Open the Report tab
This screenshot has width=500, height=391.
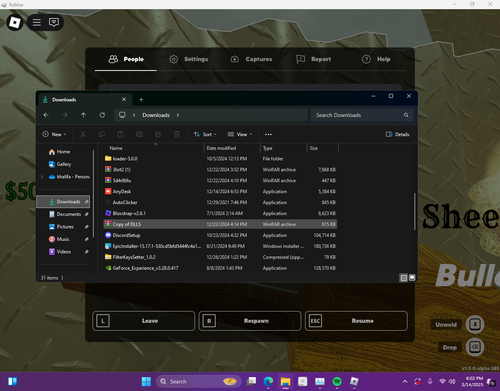314,59
